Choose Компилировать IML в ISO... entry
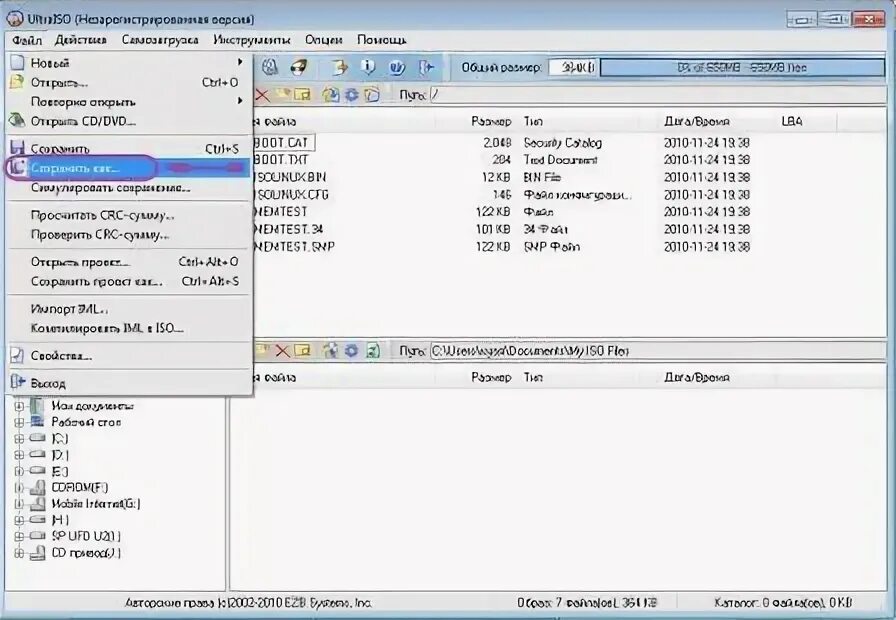Screen dimensions: 896x620 click(129, 329)
